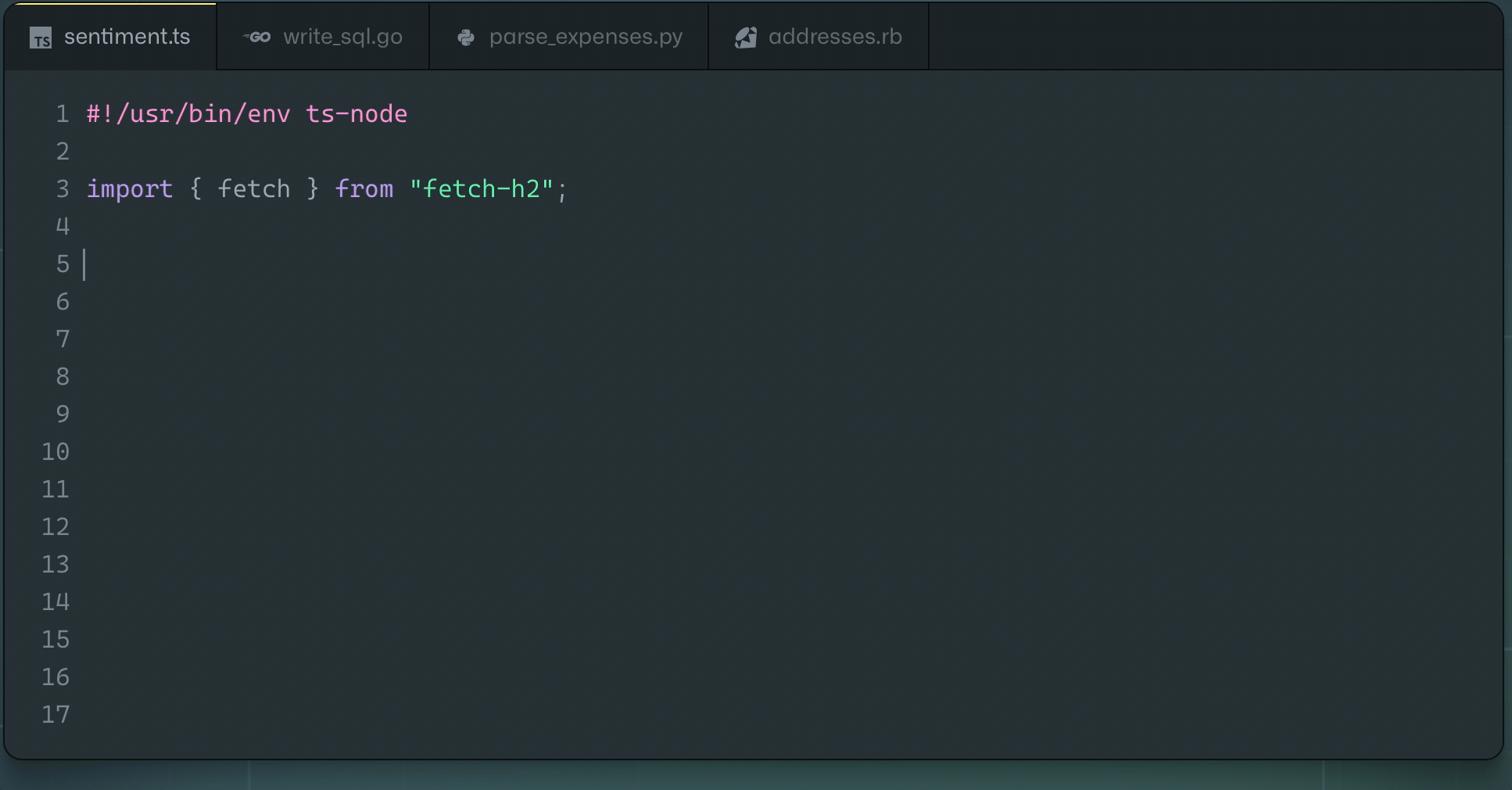This screenshot has height=790, width=1512.
Task: Click line number 1
Action: pyautogui.click(x=62, y=113)
